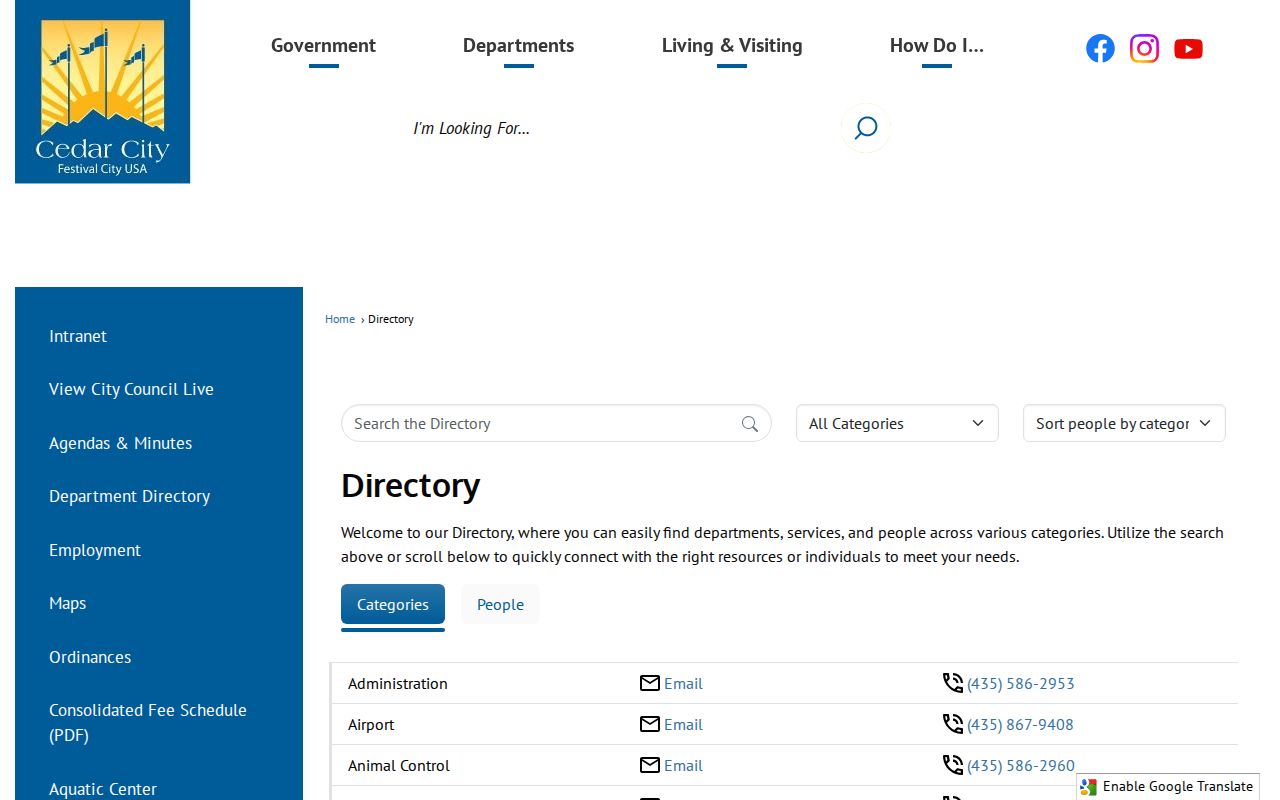Click the directory search magnifier icon
Image resolution: width=1280 pixels, height=800 pixels.
click(x=750, y=424)
